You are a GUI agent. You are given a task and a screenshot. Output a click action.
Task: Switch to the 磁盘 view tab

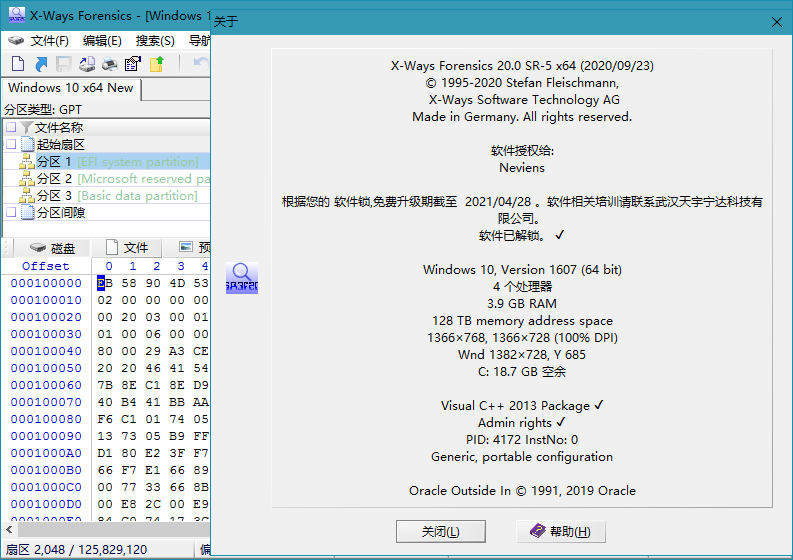[x=52, y=248]
